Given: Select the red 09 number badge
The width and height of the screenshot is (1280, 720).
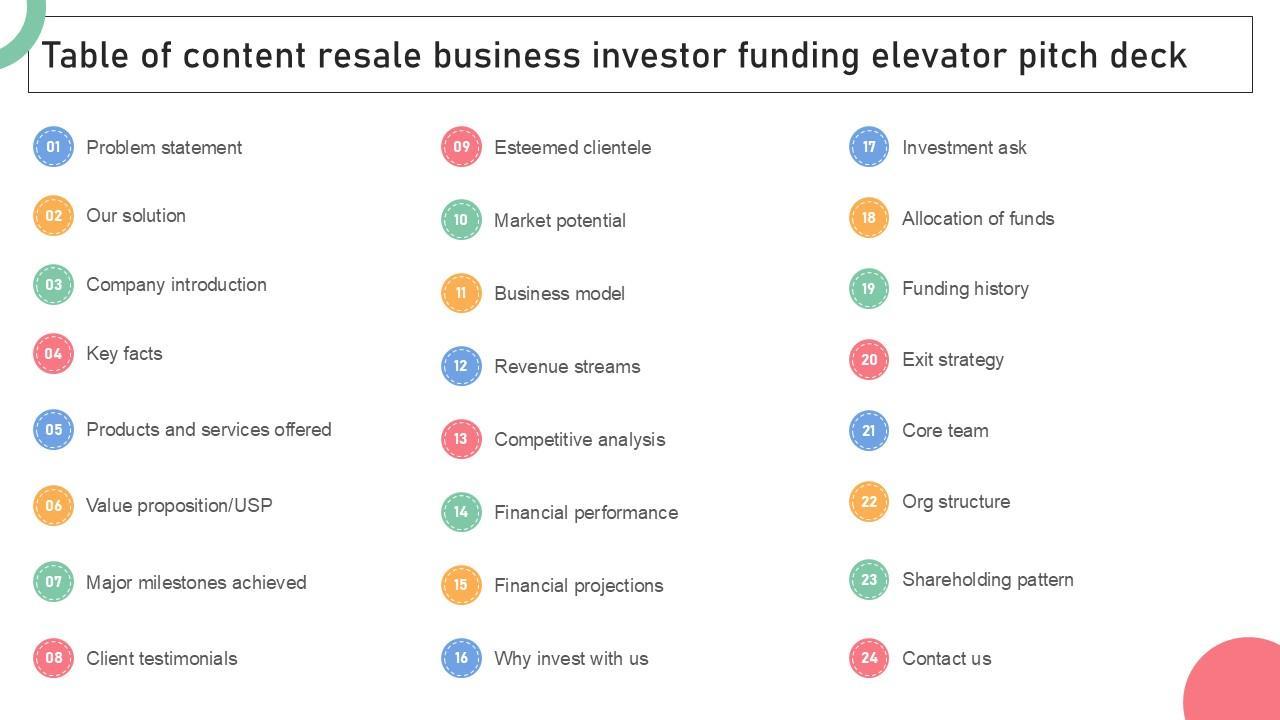Looking at the screenshot, I should coord(461,147).
